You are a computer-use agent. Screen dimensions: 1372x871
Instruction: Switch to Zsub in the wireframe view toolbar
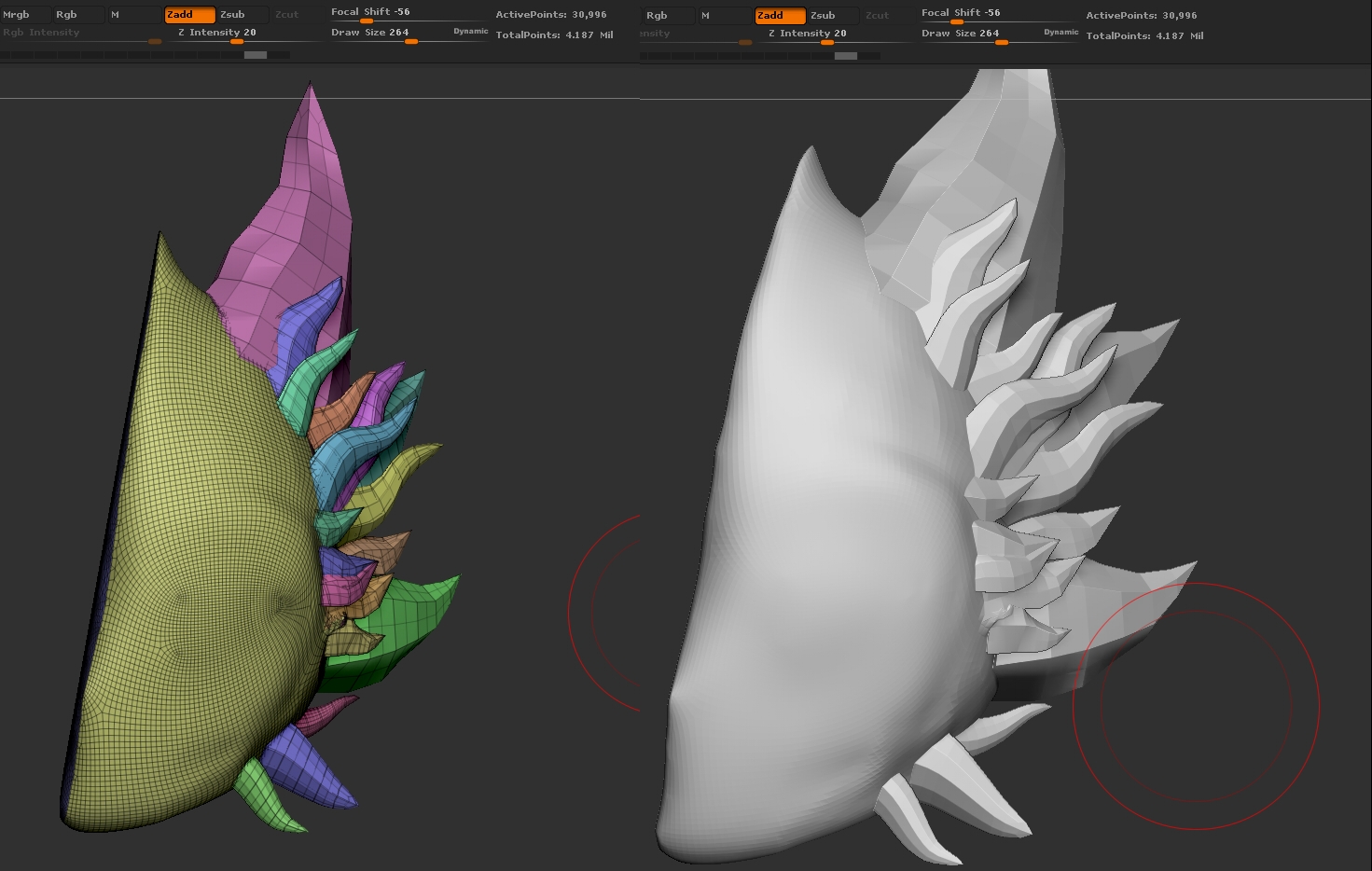[x=243, y=15]
